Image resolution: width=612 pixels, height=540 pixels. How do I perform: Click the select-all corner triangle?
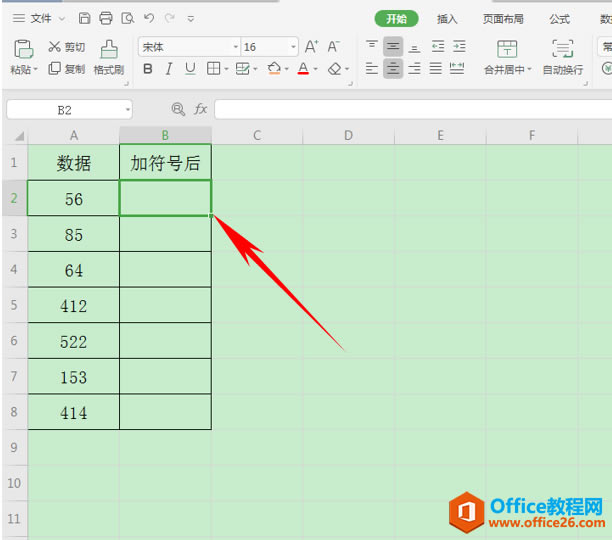[19, 136]
